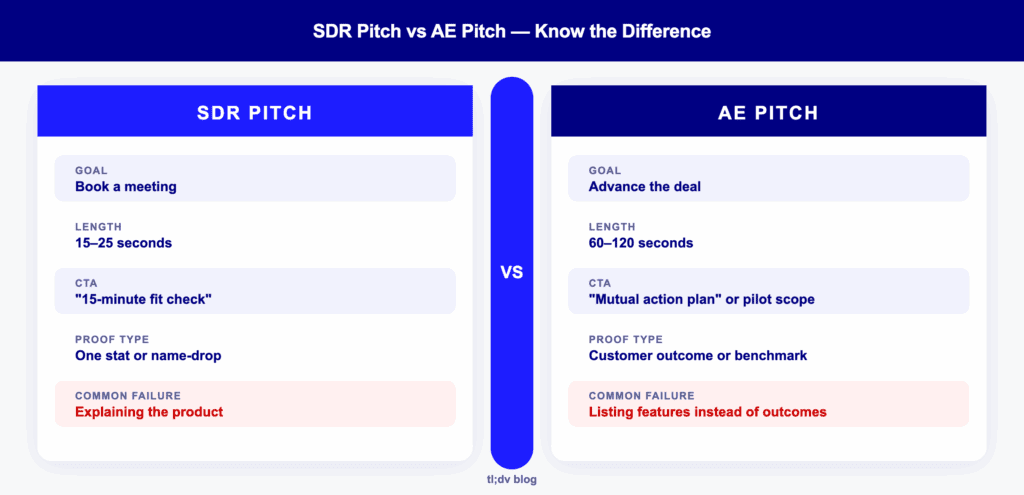Click the SDR PITCH header banner
Viewport: 1024px width, 495px height.
coord(254,112)
